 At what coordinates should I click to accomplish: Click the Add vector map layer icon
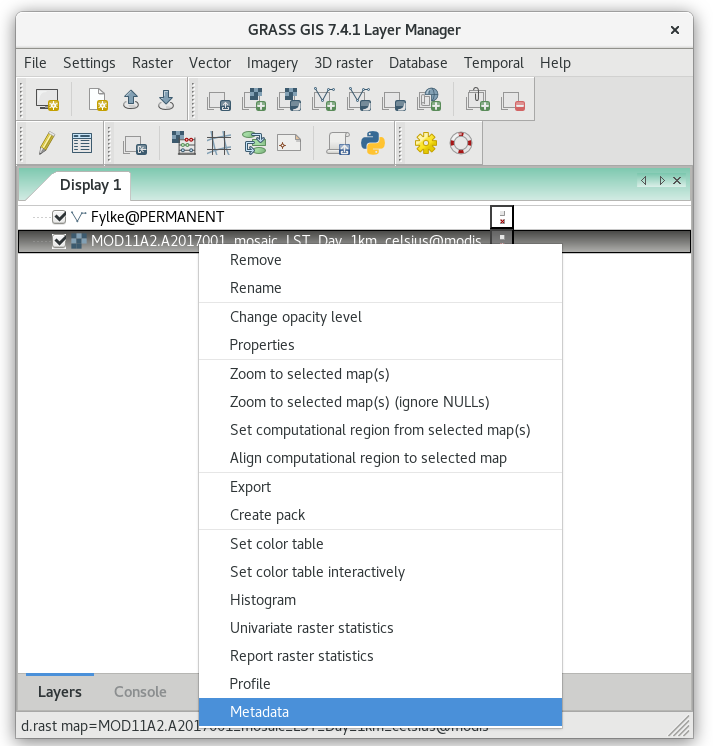click(324, 100)
